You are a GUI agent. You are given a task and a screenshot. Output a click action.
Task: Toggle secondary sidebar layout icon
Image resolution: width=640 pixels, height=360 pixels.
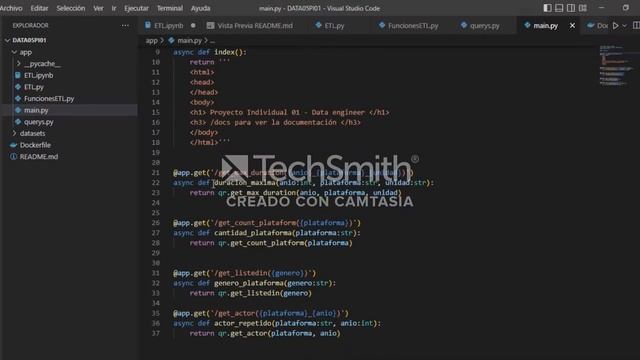click(571, 8)
